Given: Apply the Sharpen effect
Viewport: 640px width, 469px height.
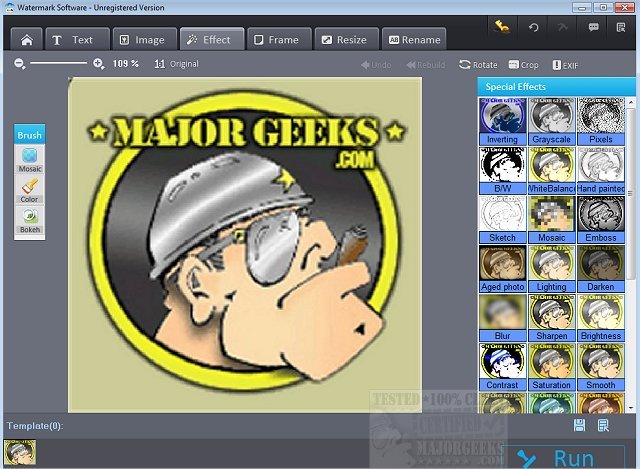Looking at the screenshot, I should (551, 318).
